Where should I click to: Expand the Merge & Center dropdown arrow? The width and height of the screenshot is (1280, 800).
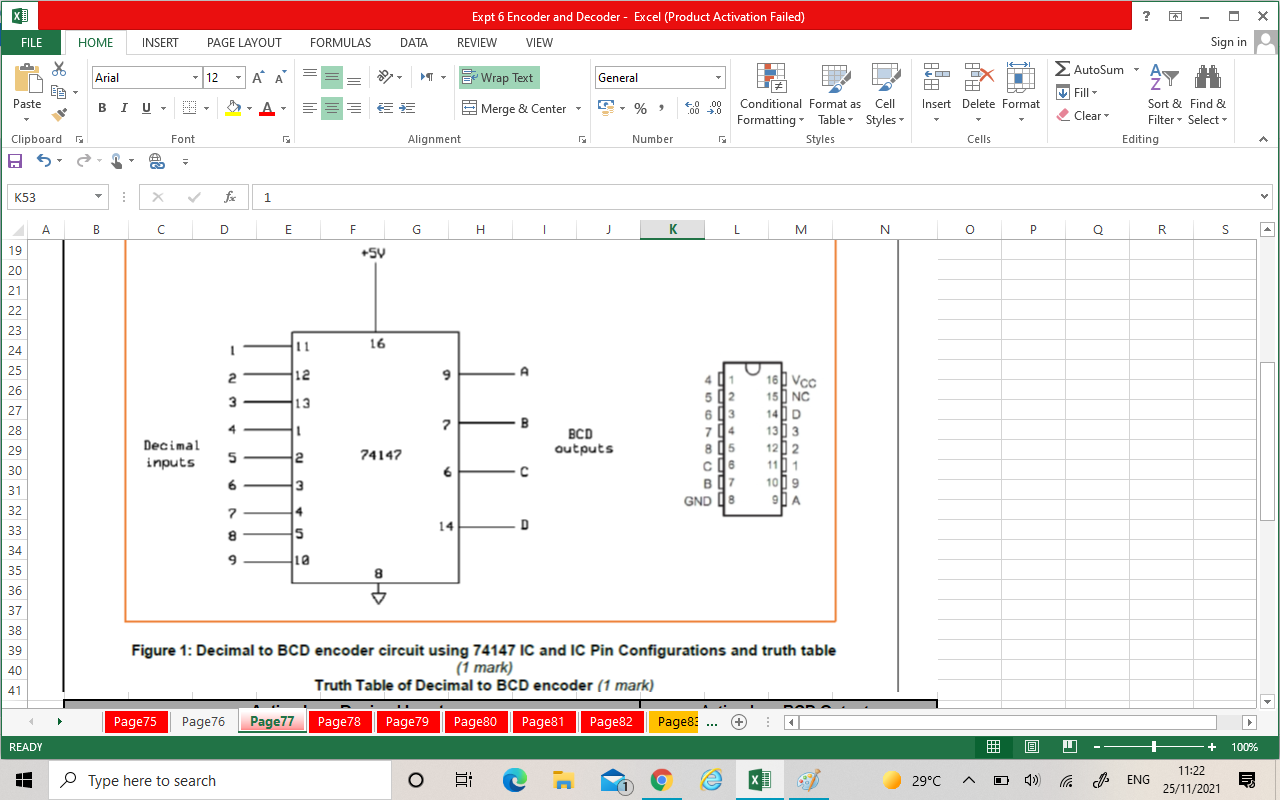(578, 108)
